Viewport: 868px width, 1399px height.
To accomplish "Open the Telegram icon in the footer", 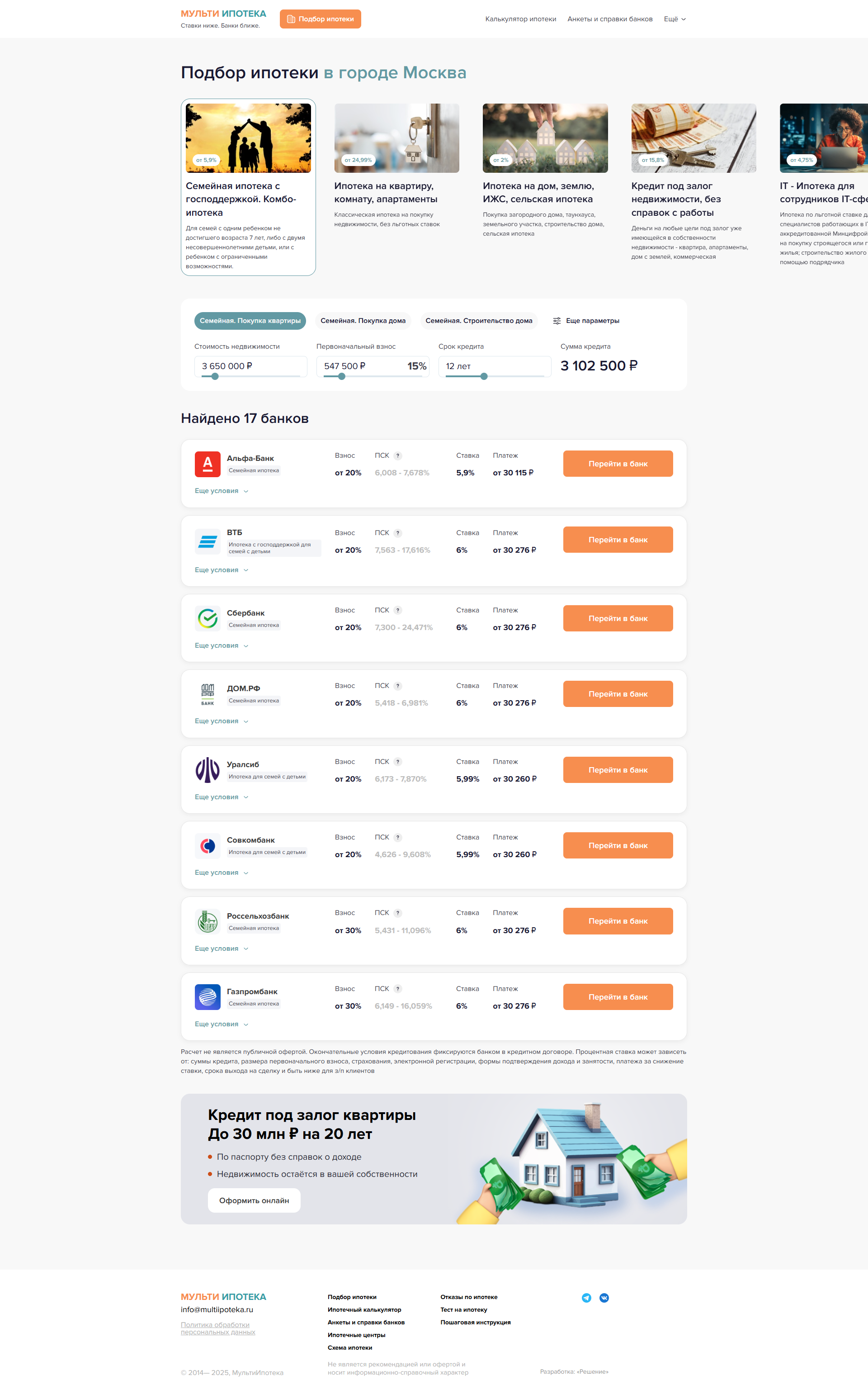I will tap(586, 1298).
